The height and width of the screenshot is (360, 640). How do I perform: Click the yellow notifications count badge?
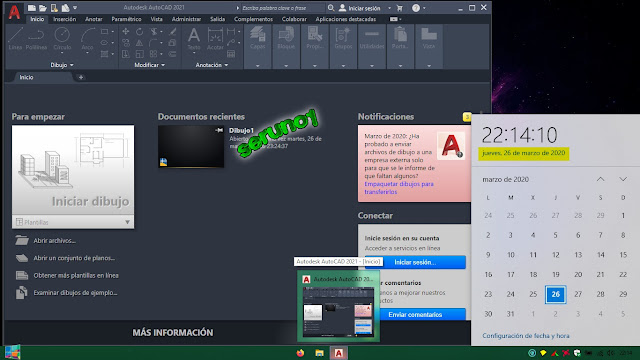(467, 117)
